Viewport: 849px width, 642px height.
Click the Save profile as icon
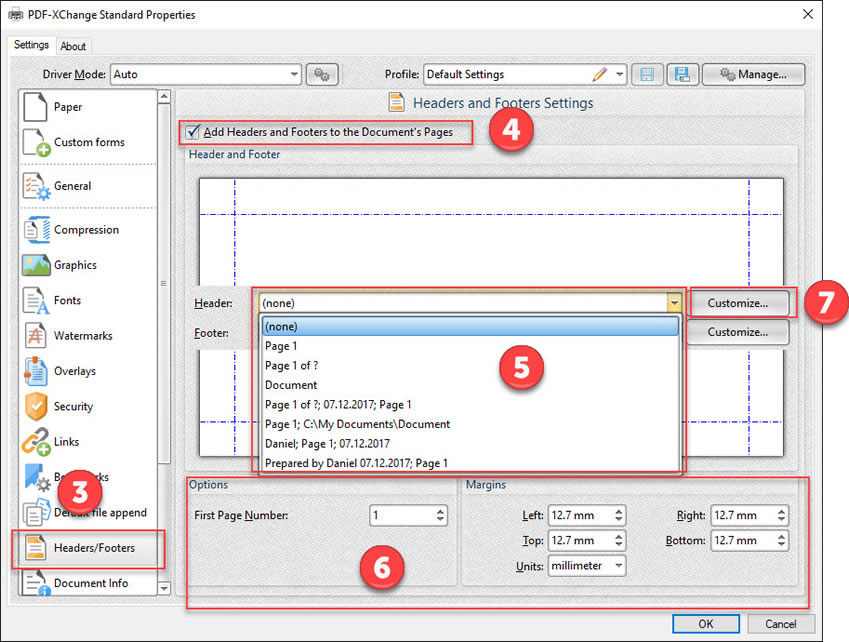pyautogui.click(x=682, y=74)
